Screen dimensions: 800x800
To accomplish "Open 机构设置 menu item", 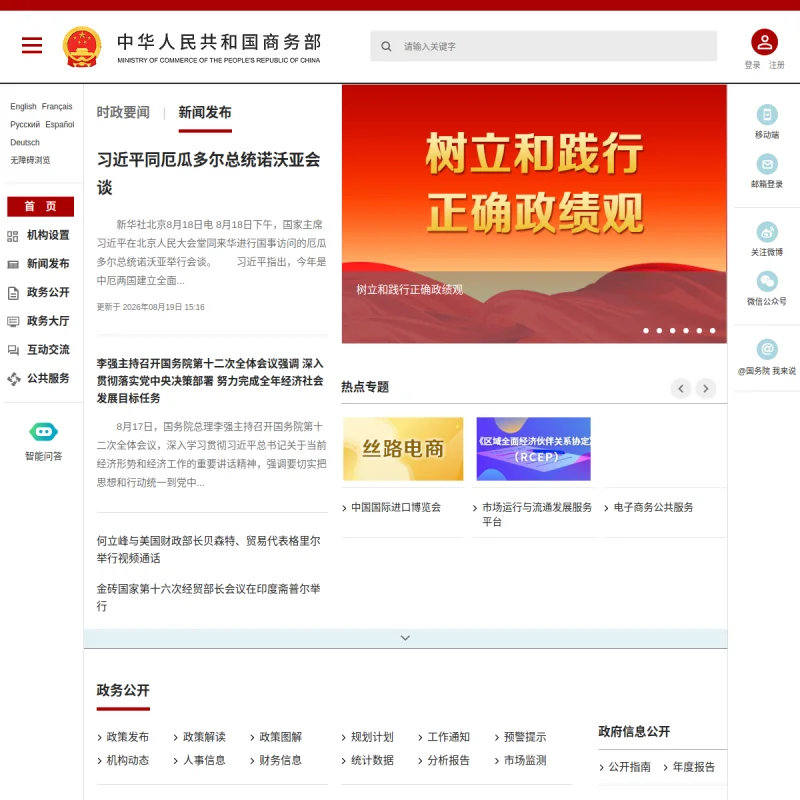I will 48,235.
